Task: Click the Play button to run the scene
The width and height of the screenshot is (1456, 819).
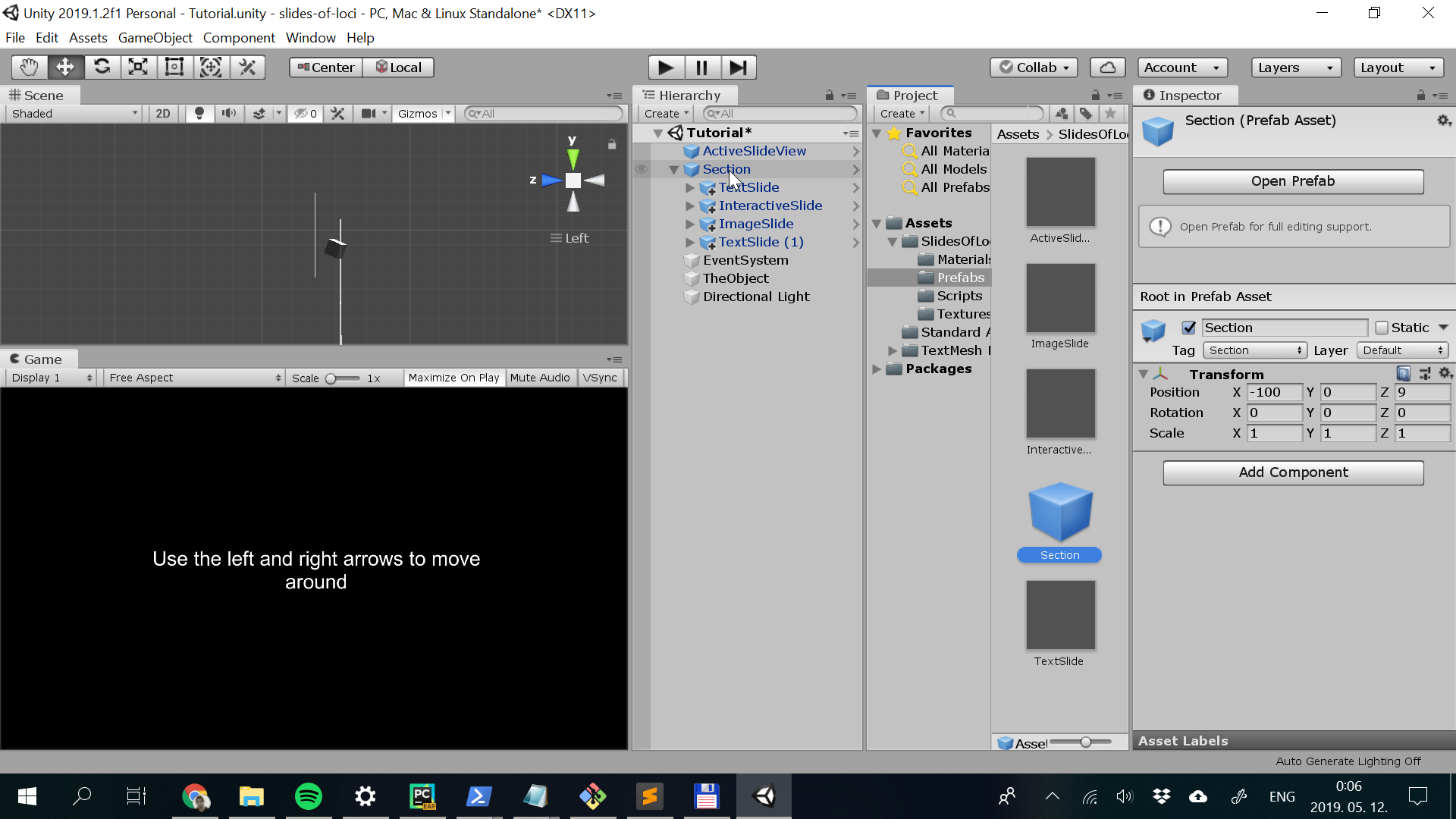Action: click(664, 67)
